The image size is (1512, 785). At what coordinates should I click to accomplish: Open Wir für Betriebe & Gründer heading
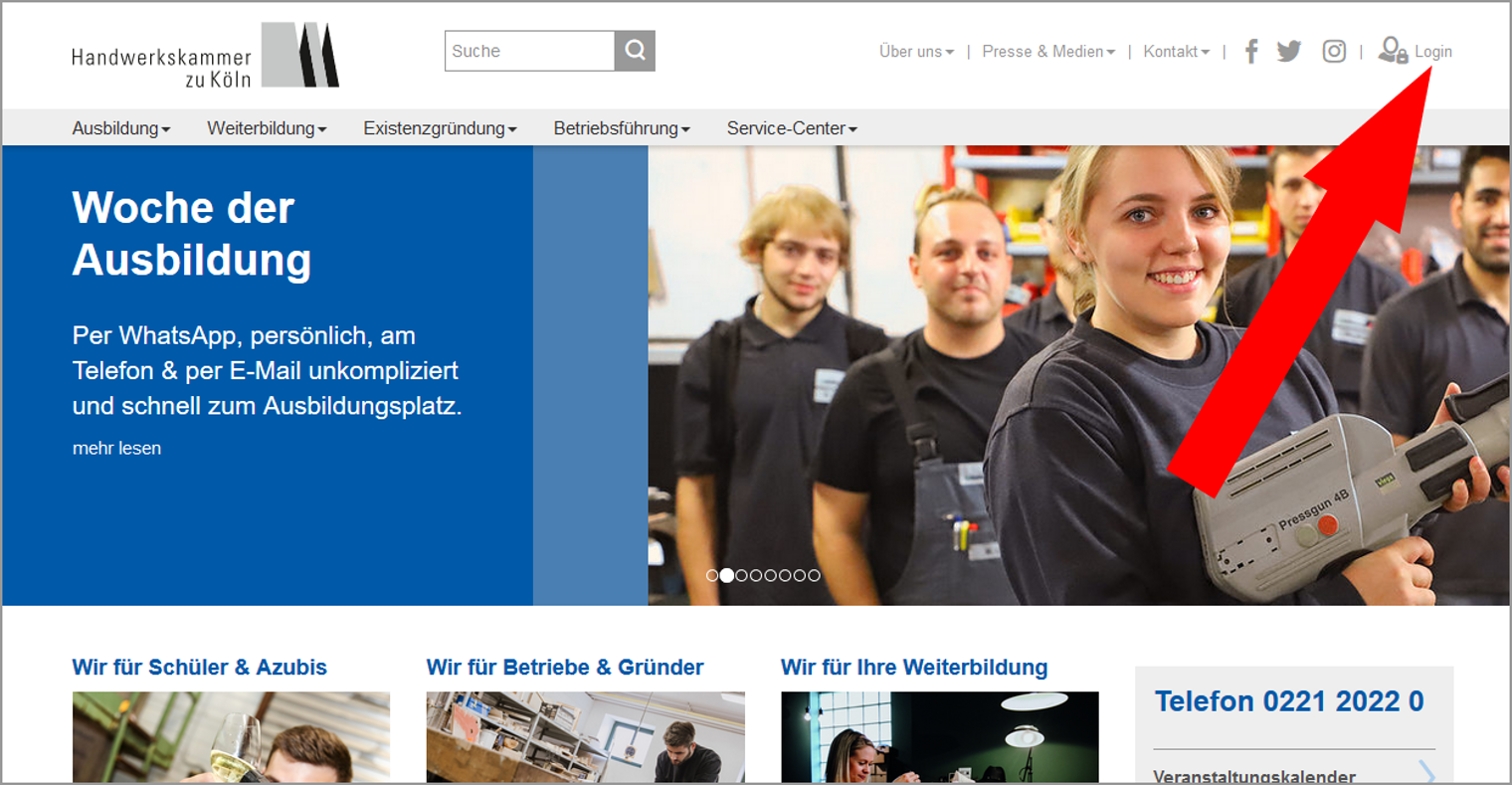(565, 668)
